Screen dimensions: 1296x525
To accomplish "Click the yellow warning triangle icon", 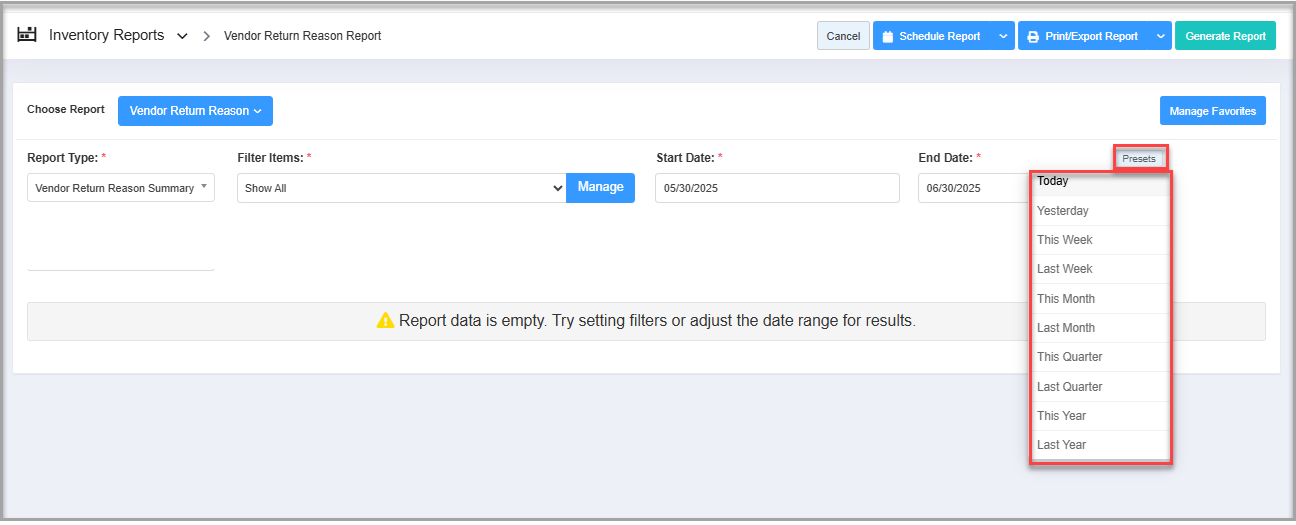I will pyautogui.click(x=385, y=321).
